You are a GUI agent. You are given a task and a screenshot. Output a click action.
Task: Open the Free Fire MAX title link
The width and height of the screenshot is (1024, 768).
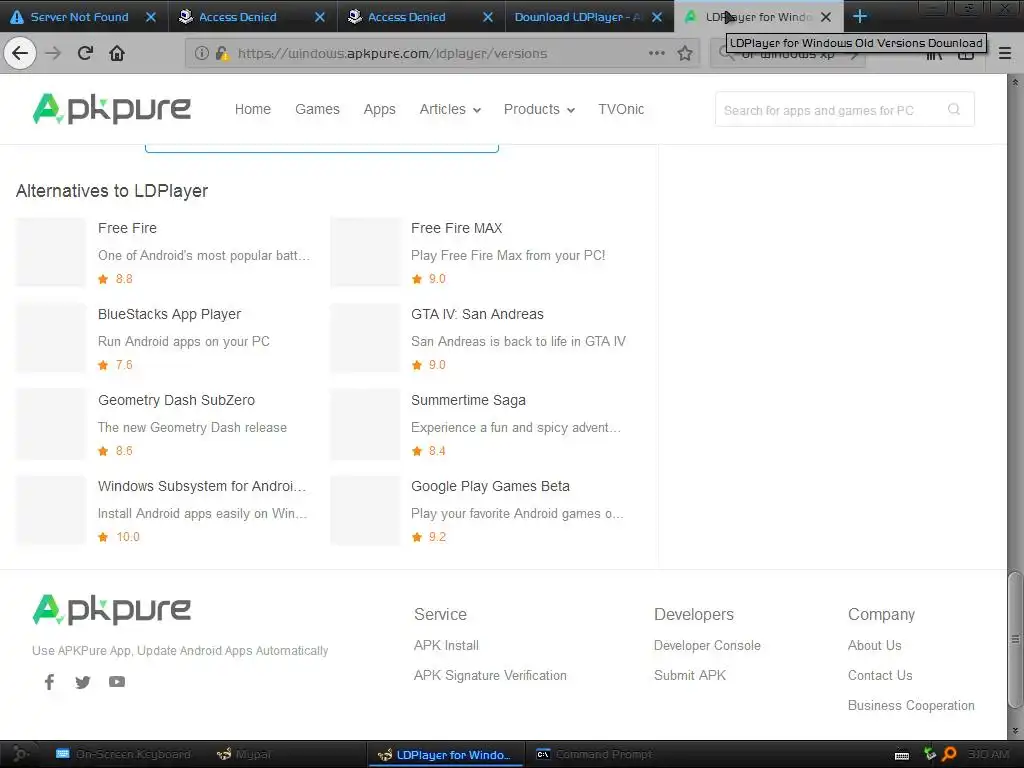click(x=456, y=228)
